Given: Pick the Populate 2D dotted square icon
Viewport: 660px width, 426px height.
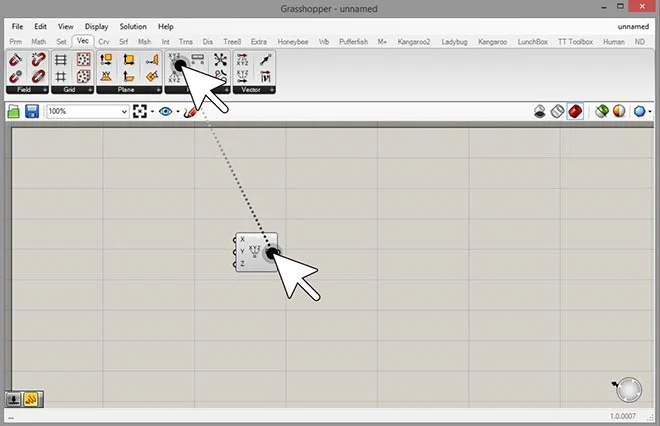Looking at the screenshot, I should tap(84, 60).
